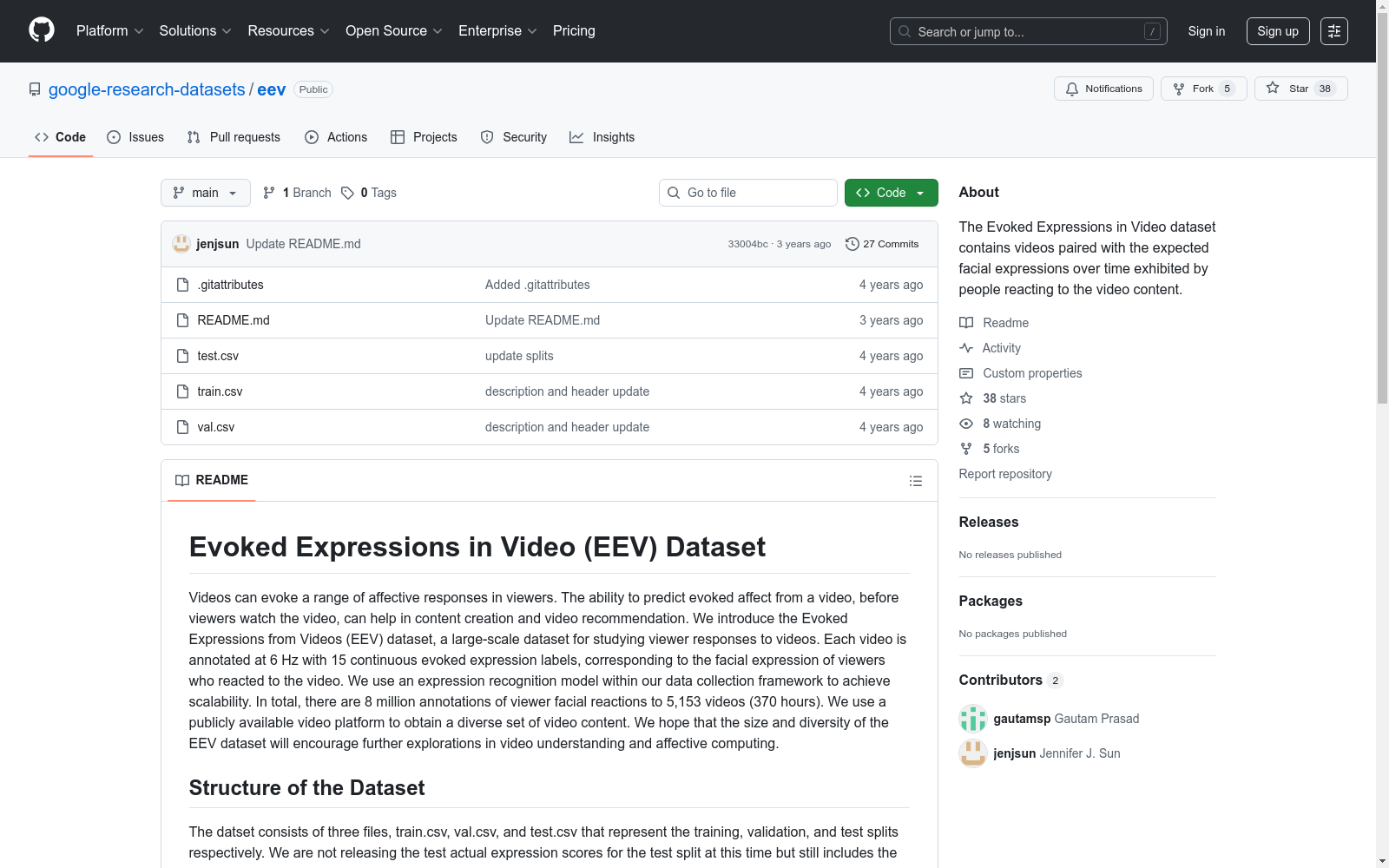Open the Readme link in About

pos(994,323)
